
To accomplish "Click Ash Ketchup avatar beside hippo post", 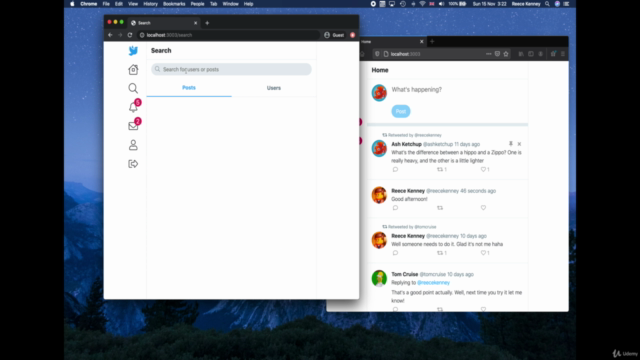I will (379, 148).
